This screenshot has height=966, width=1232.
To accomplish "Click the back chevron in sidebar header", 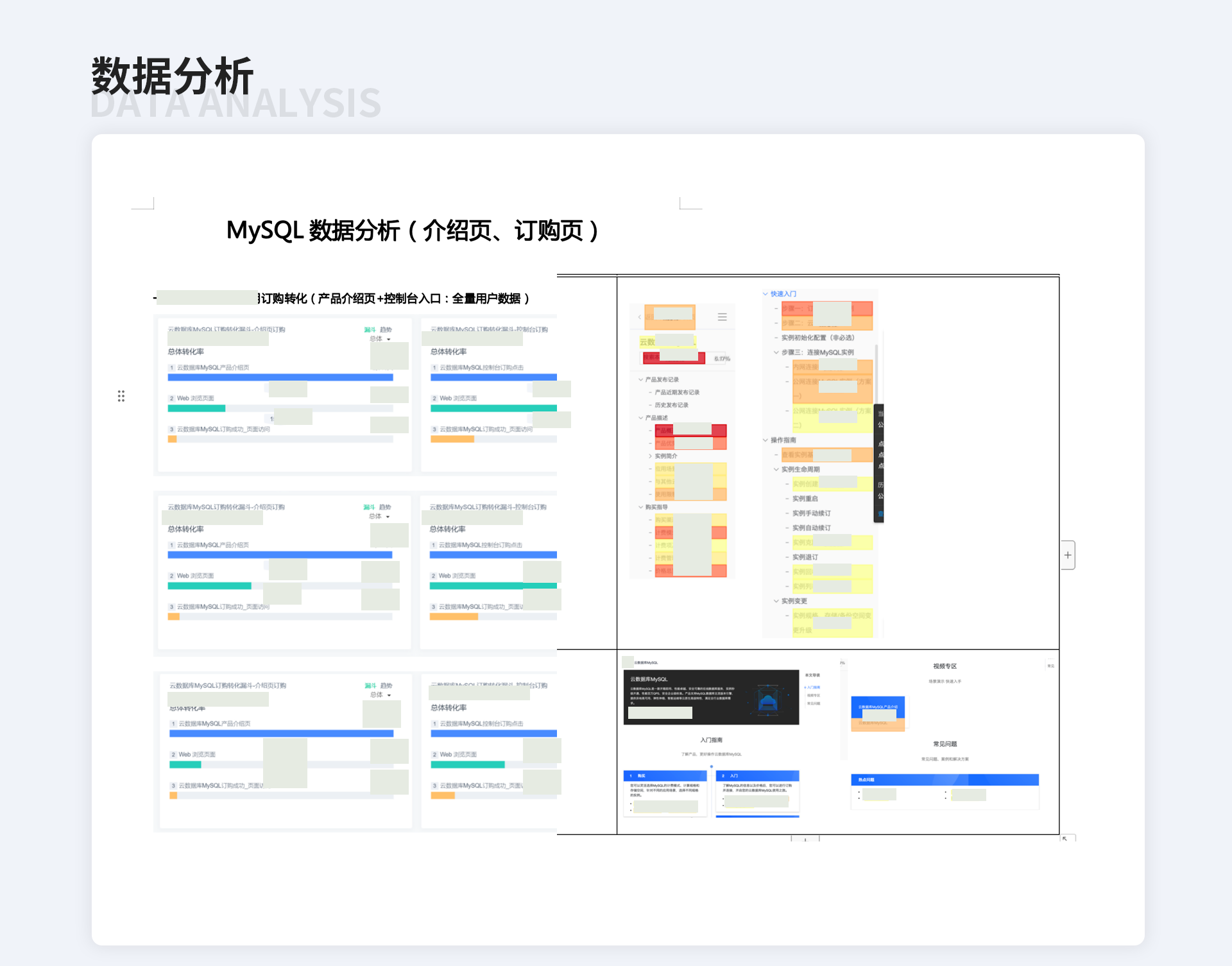I will 639,317.
